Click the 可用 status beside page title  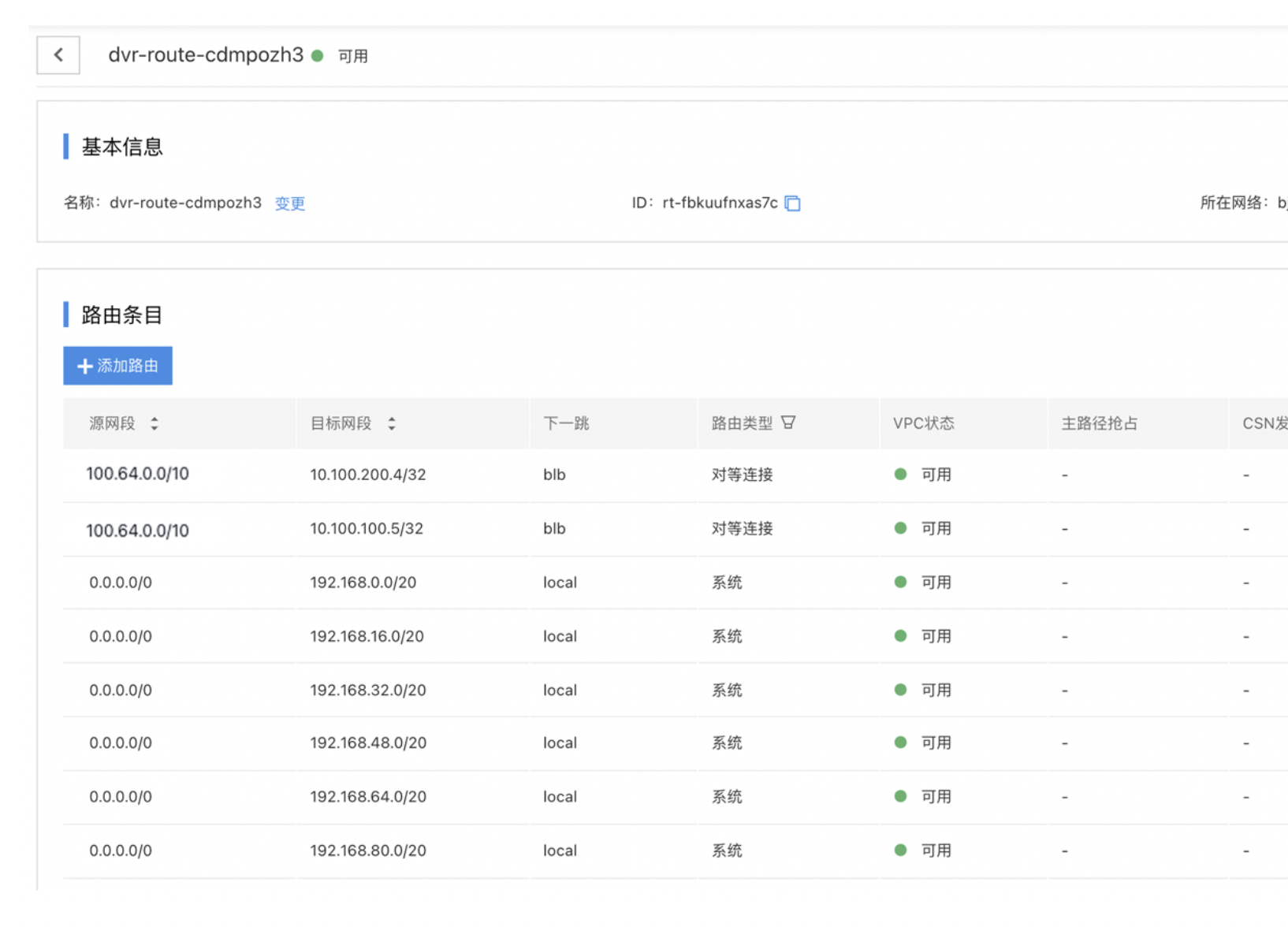[353, 56]
